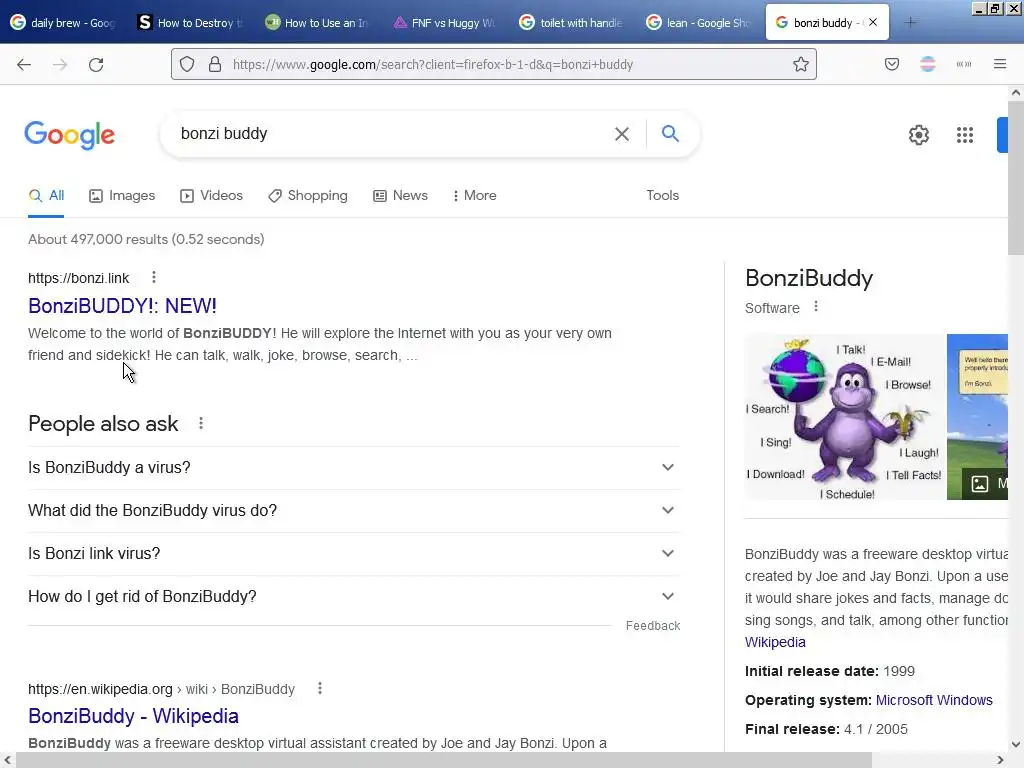This screenshot has height=768, width=1024.
Task: Click the Google logo
Action: point(70,135)
